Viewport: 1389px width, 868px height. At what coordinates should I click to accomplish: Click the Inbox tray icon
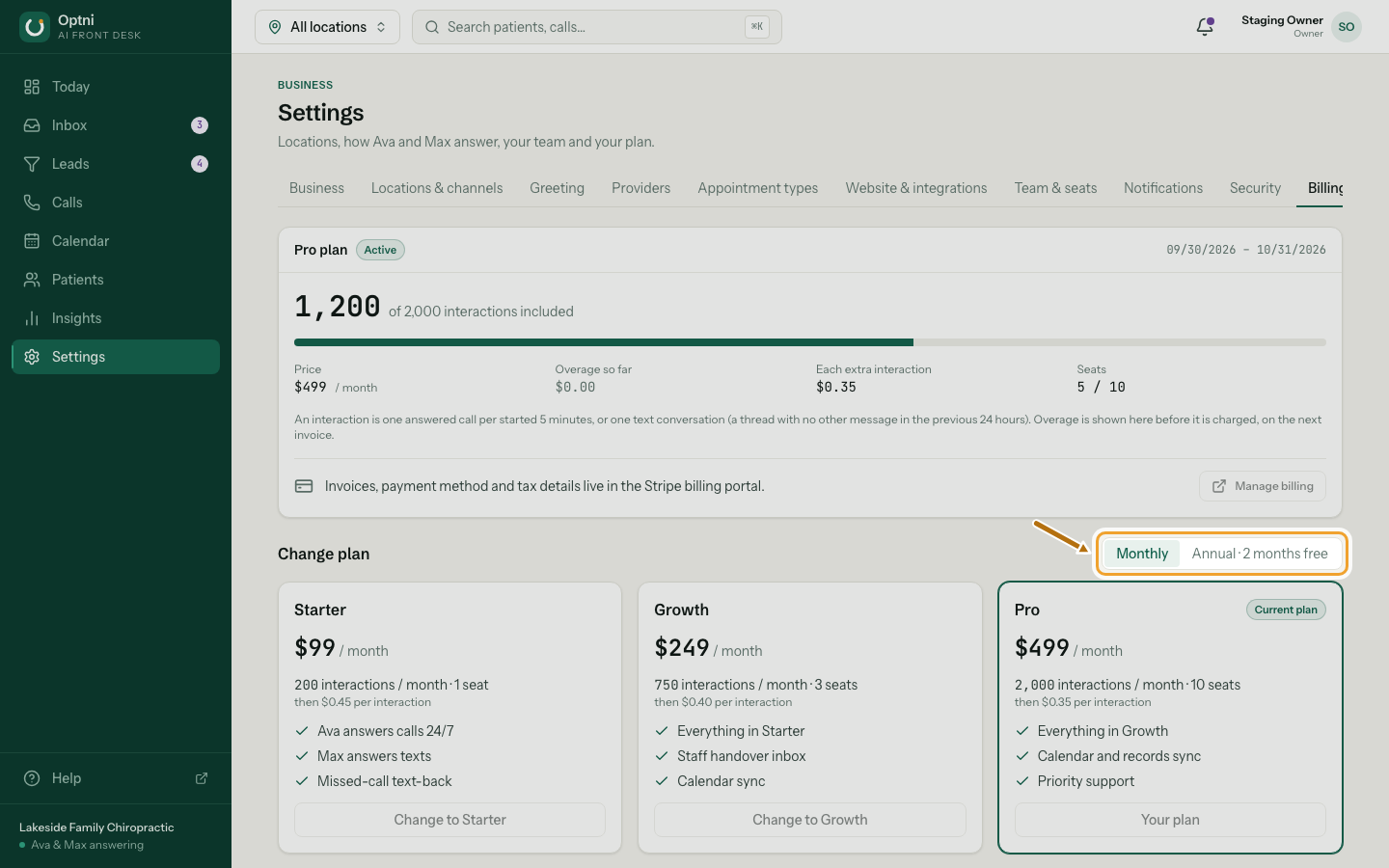(32, 125)
